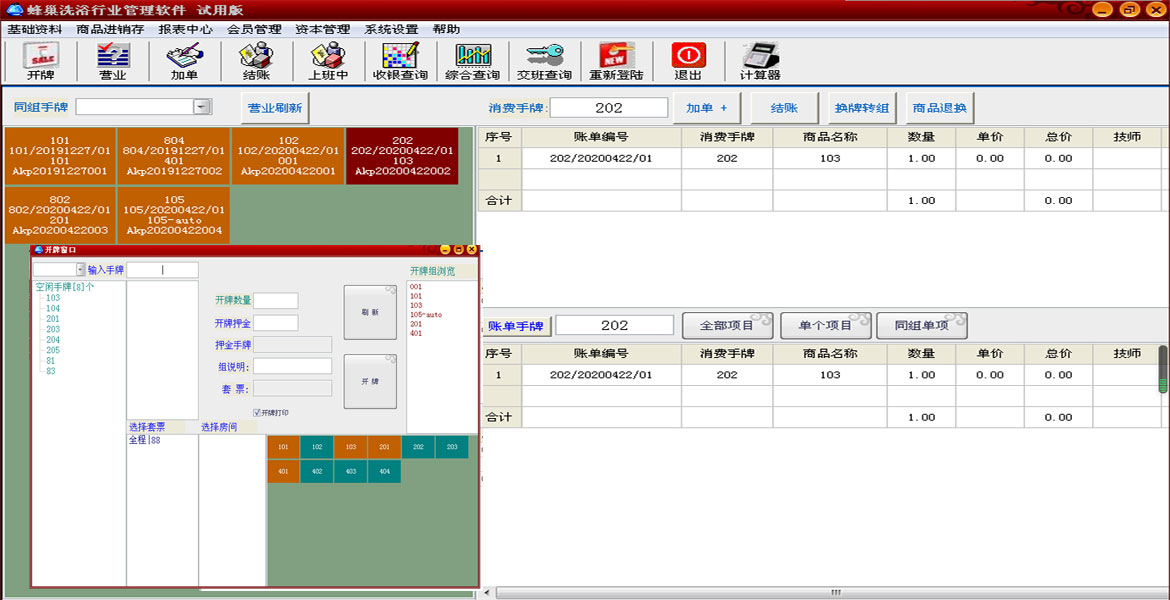1170x600 pixels.
Task: Click the 同组单项 button
Action: click(x=922, y=325)
